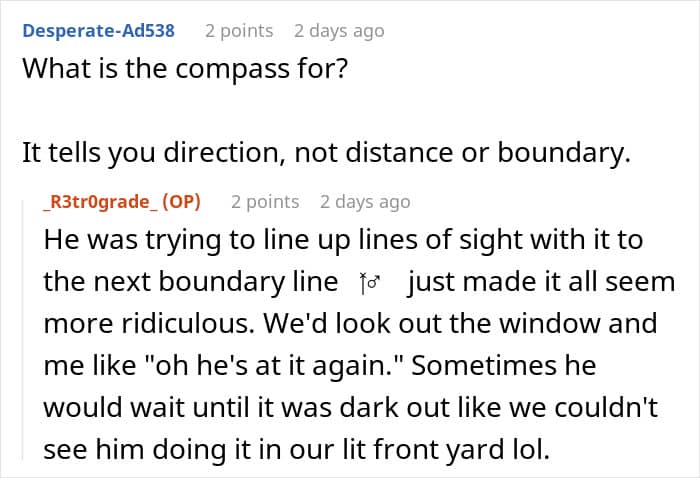Click the timestamp on the OP's reply

(x=365, y=202)
